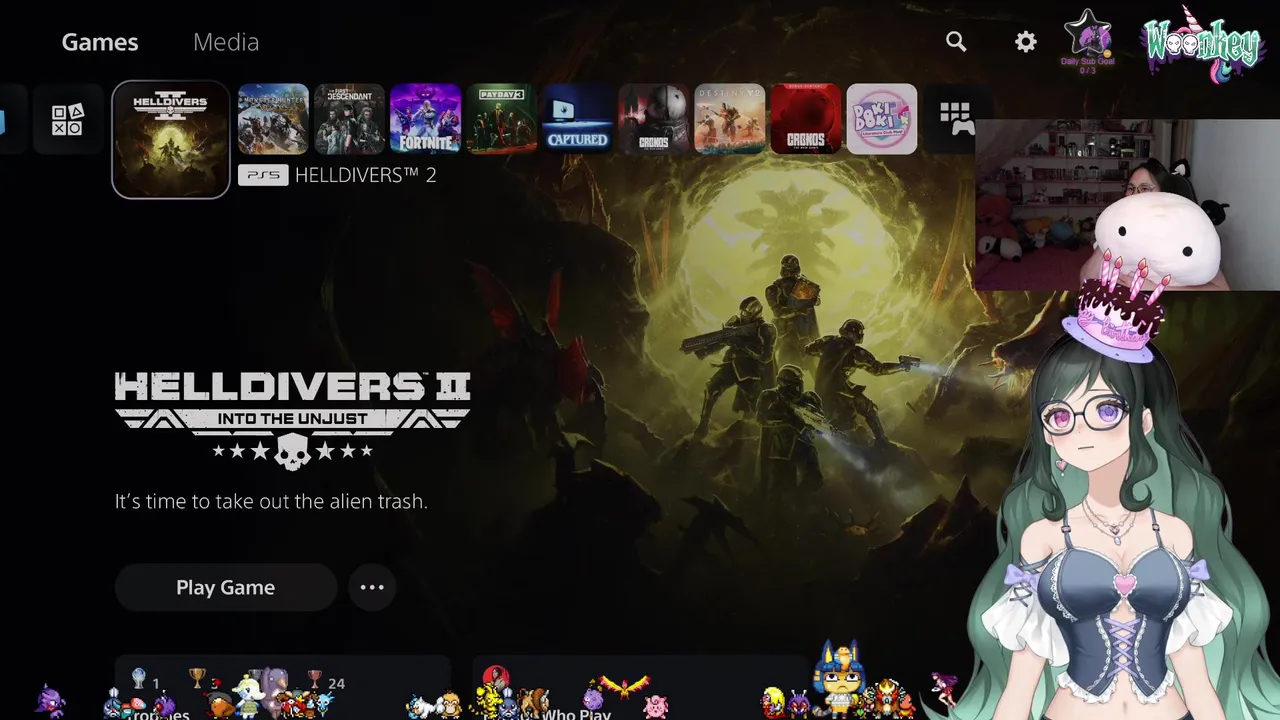
Task: Open the Trophies card
Action: click(x=282, y=688)
